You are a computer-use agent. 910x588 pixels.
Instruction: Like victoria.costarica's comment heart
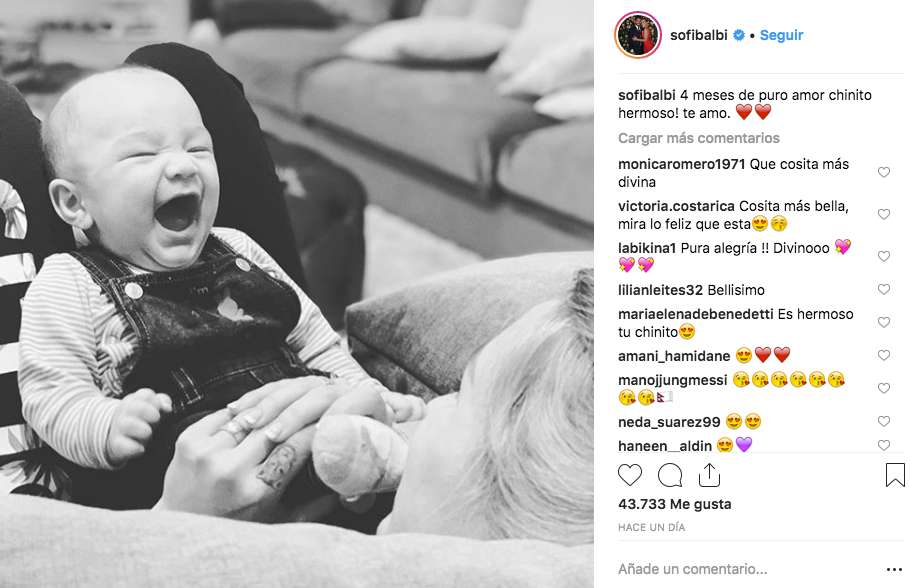pos(883,214)
